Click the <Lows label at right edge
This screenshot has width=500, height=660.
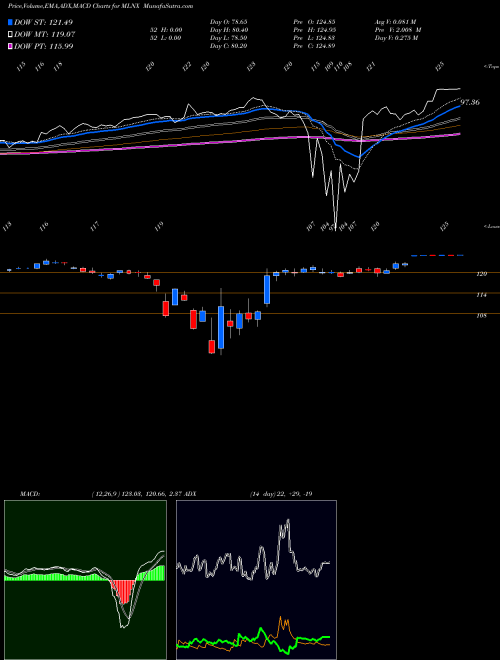(491, 226)
